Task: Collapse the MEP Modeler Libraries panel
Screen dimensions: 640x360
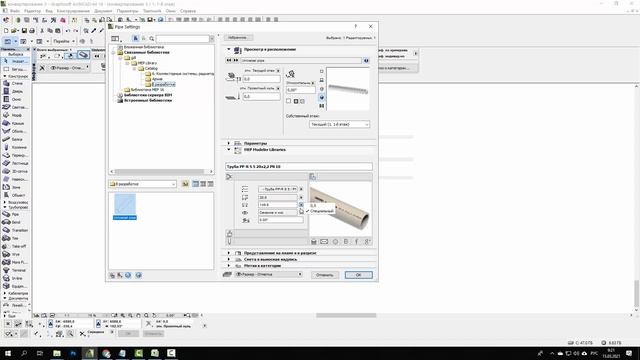Action: [x=229, y=150]
